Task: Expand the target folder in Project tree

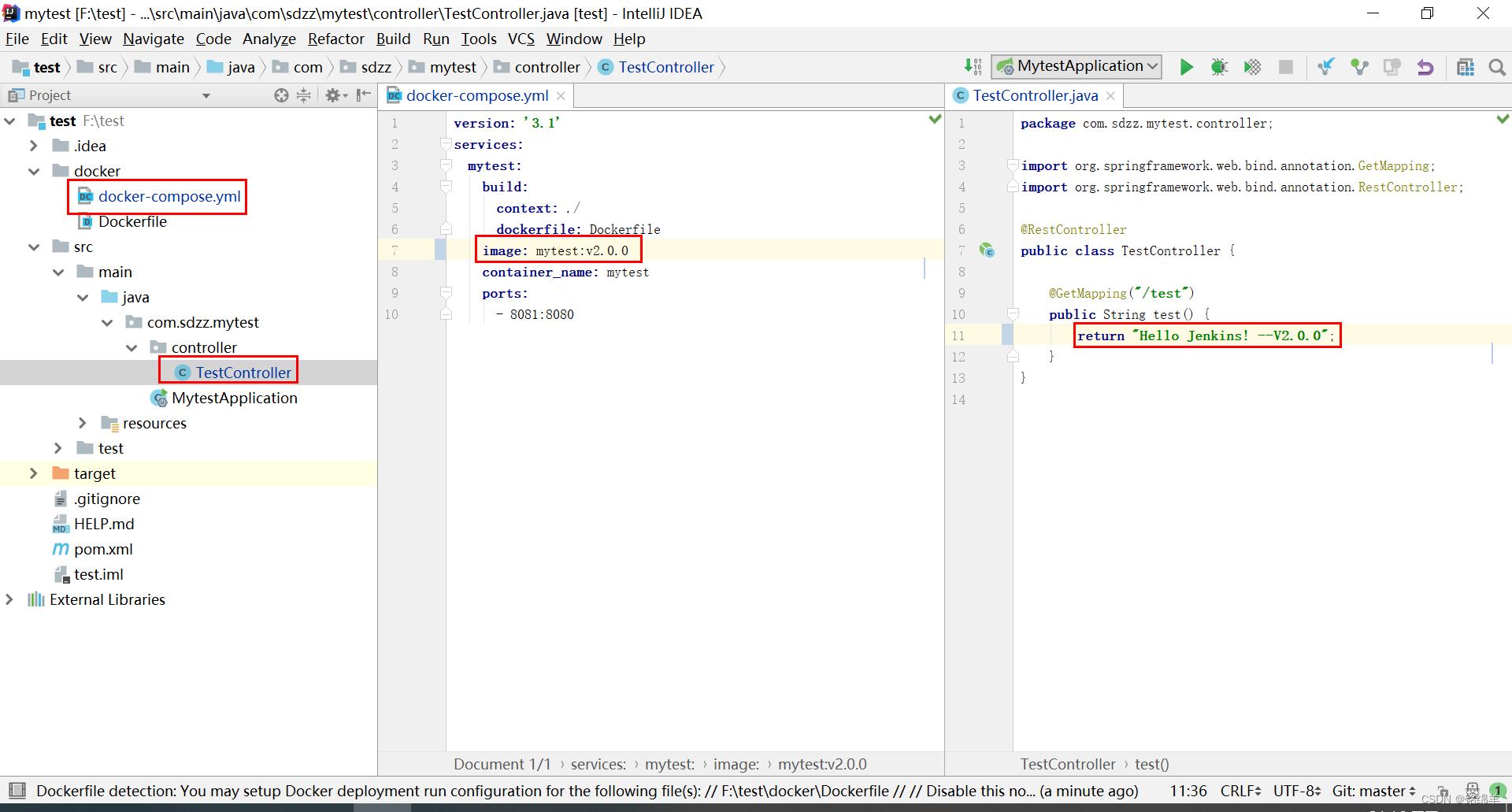Action: click(32, 473)
